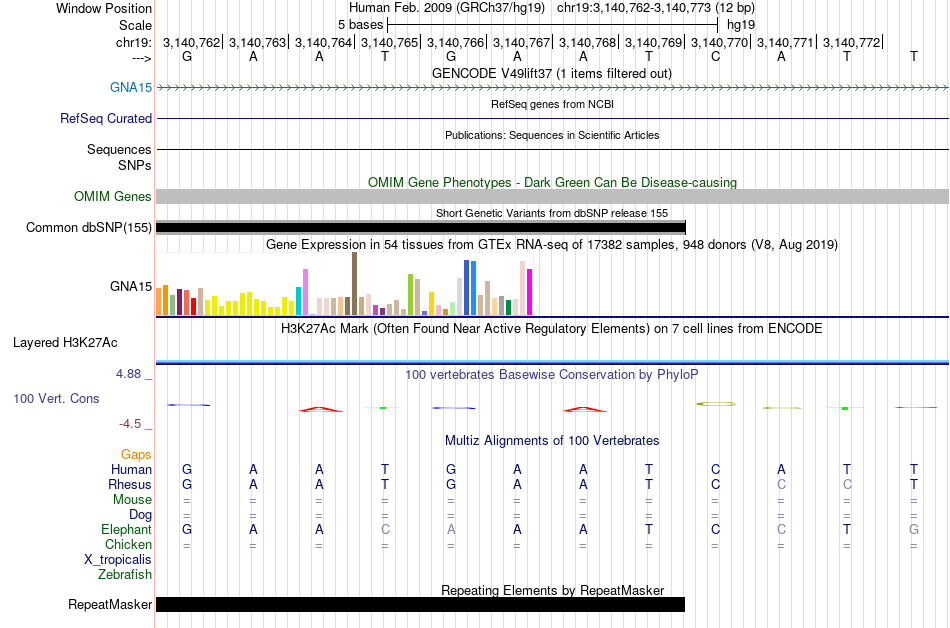The image size is (950, 628).
Task: Click 'chr19:3,140,762-3,140,773 (12 bp)' text
Action: pos(656,8)
